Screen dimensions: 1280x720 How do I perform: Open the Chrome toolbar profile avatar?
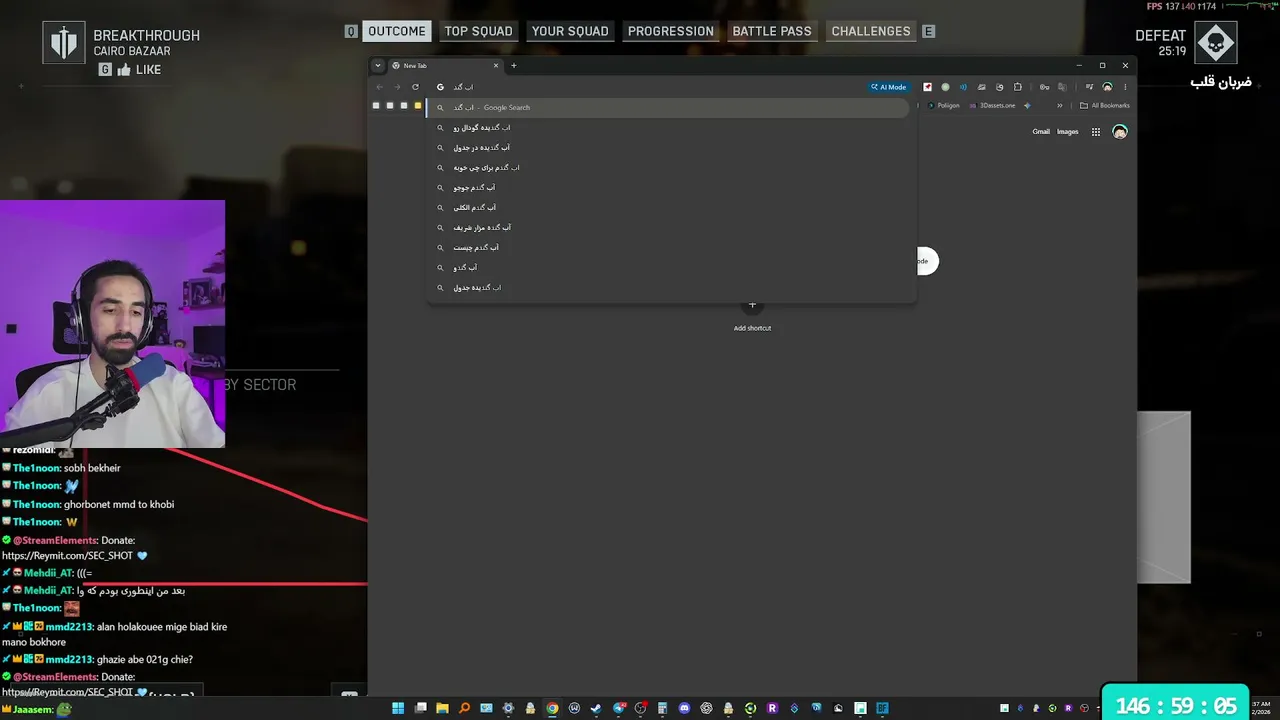(x=1107, y=87)
